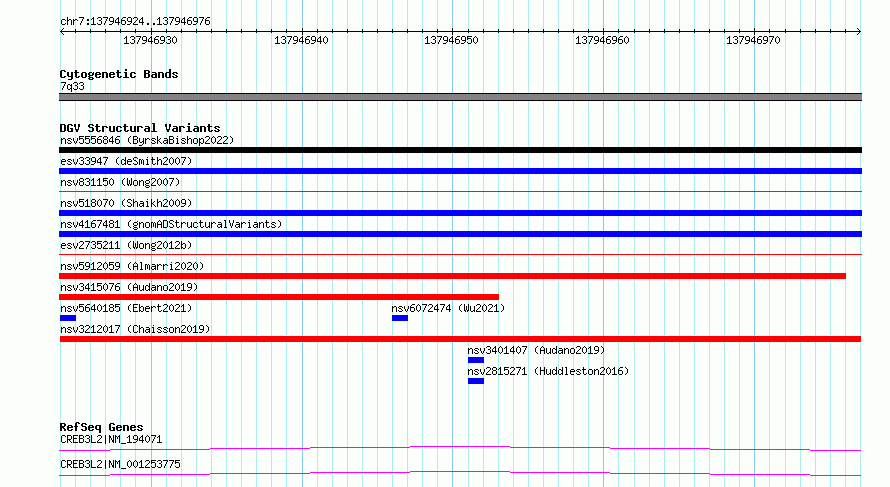
Task: Select the gray 7q33 cytogenetic band bar
Action: (x=460, y=97)
